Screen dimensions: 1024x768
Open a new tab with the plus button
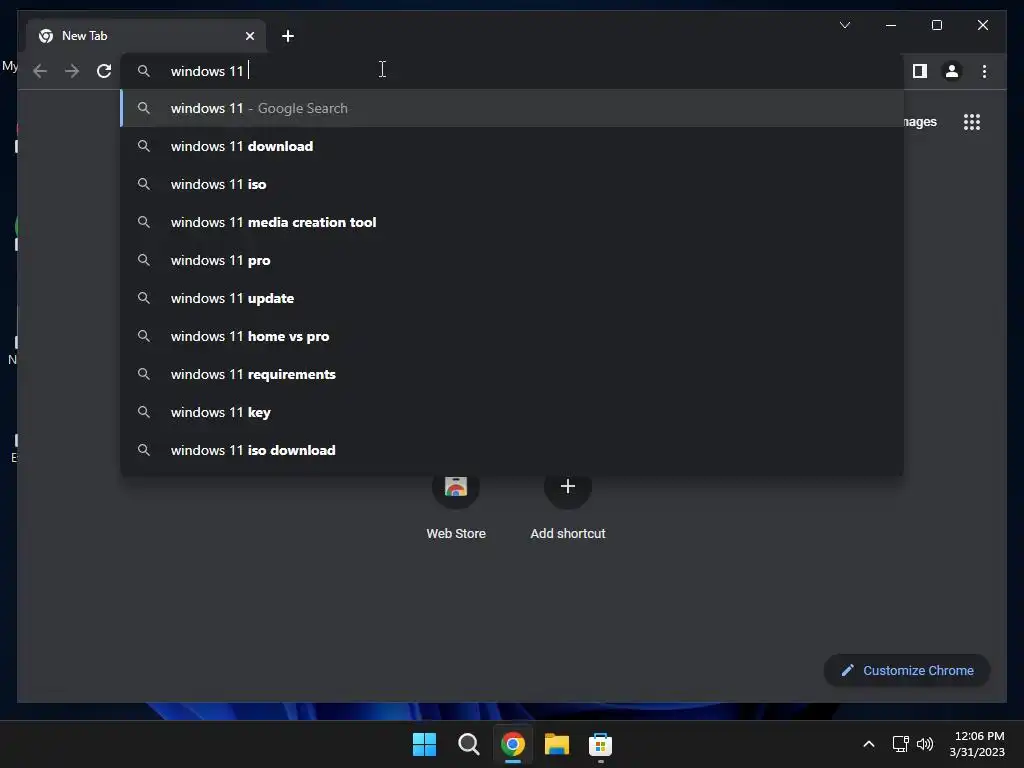pos(288,36)
